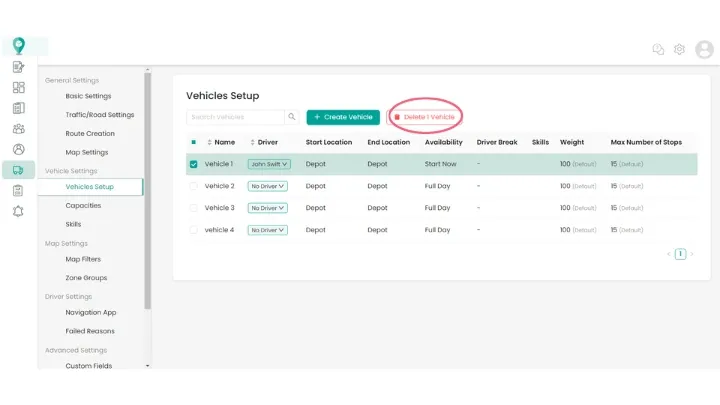Open the dashboard grid sidebar icon
This screenshot has width=720, height=405.
(x=18, y=88)
